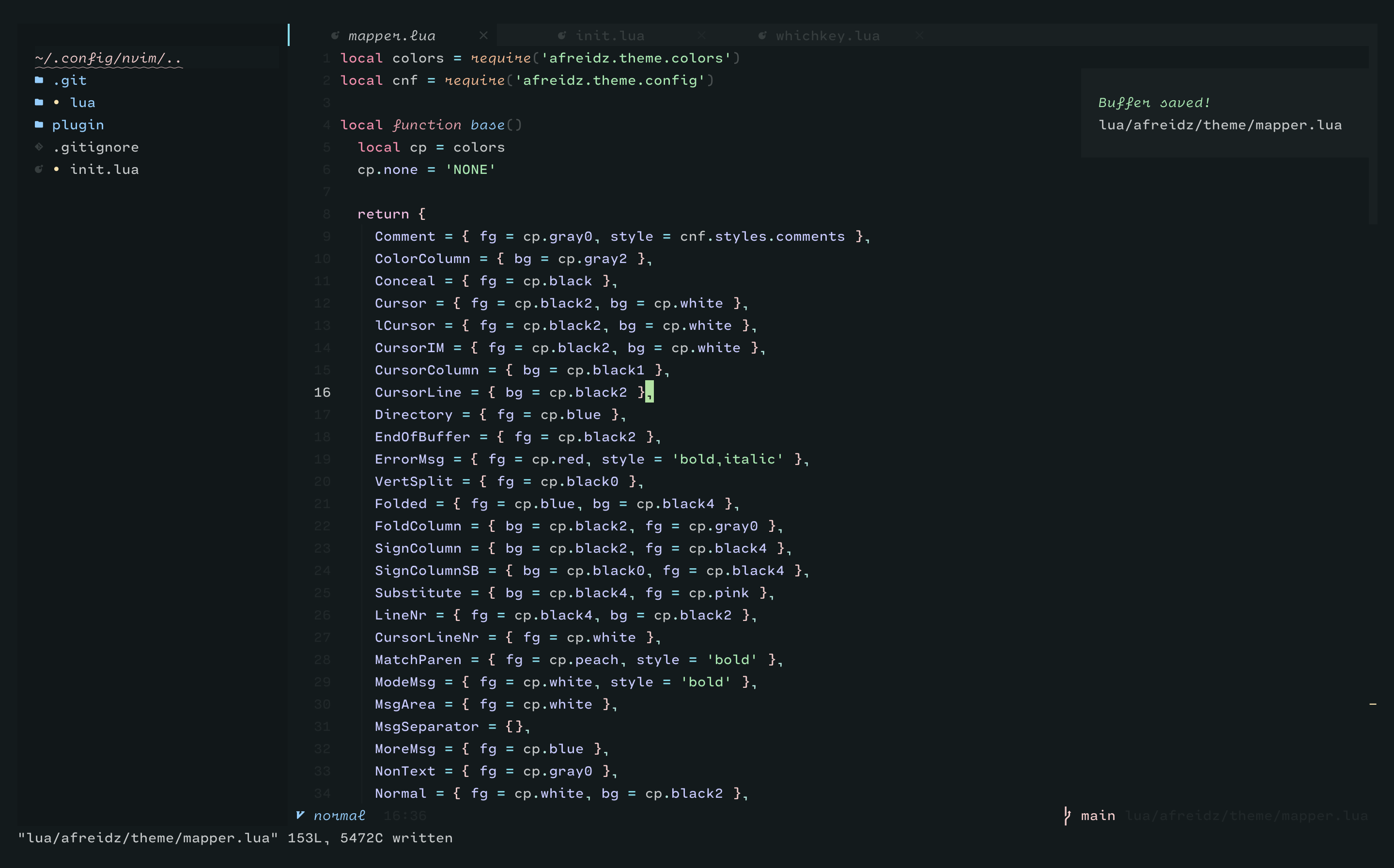
Task: Click VertSplit on line 20
Action: (x=413, y=481)
